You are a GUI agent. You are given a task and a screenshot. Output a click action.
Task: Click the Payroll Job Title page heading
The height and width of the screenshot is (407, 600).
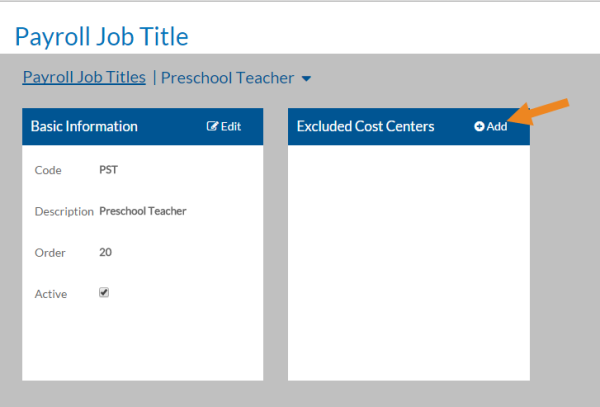click(x=101, y=37)
